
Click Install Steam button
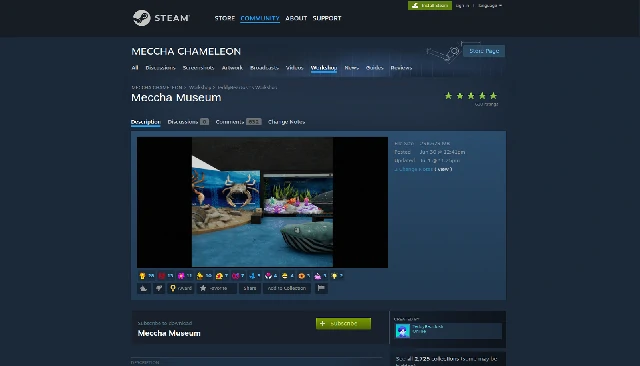pyautogui.click(x=430, y=6)
